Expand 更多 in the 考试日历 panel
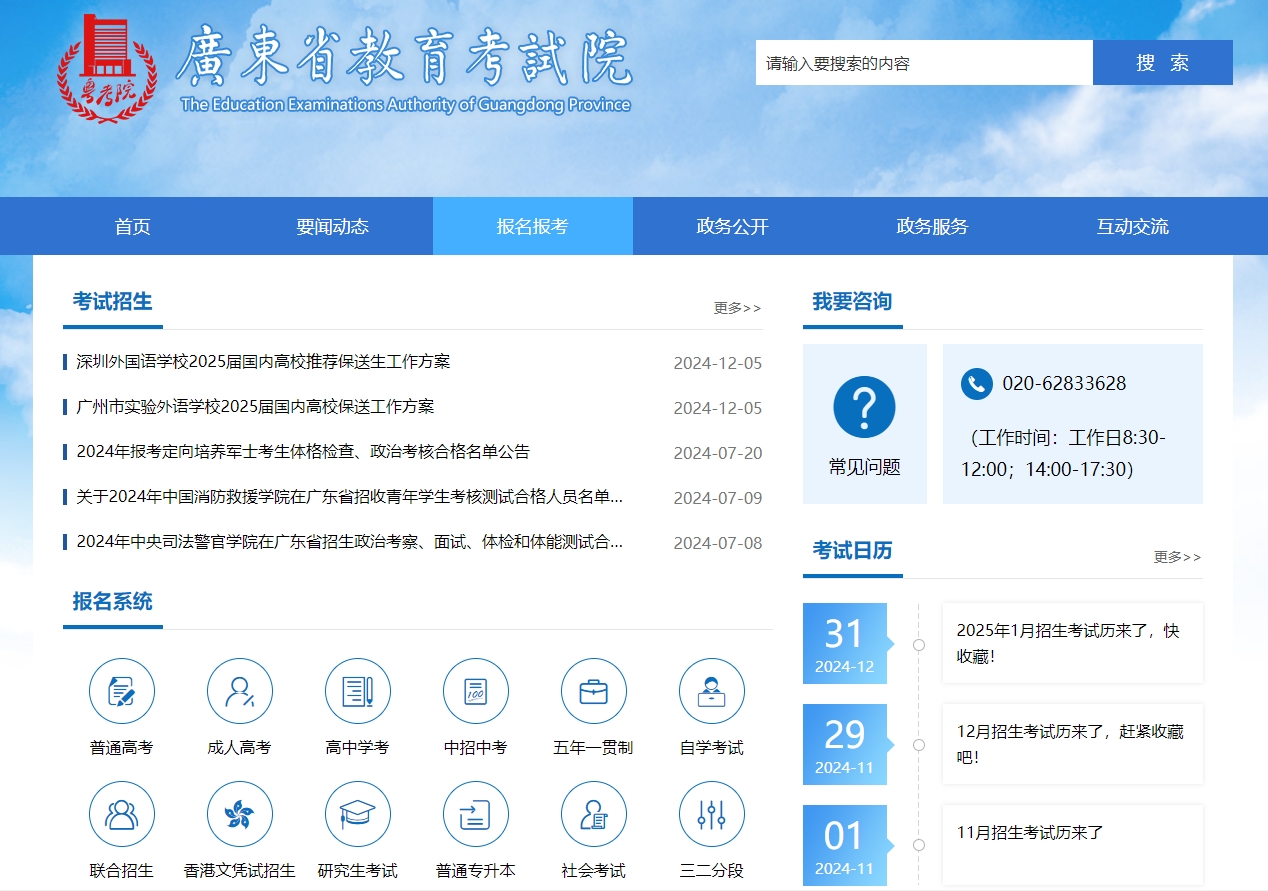This screenshot has width=1268, height=891. click(x=1177, y=558)
